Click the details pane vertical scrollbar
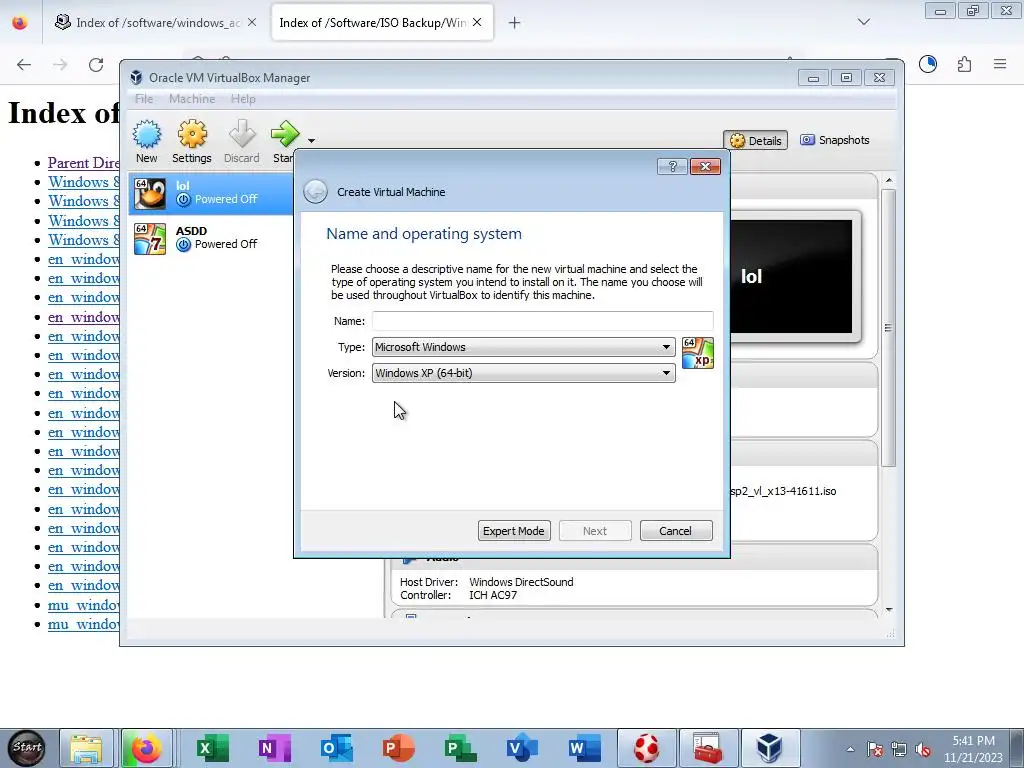The image size is (1024, 768). 888,327
